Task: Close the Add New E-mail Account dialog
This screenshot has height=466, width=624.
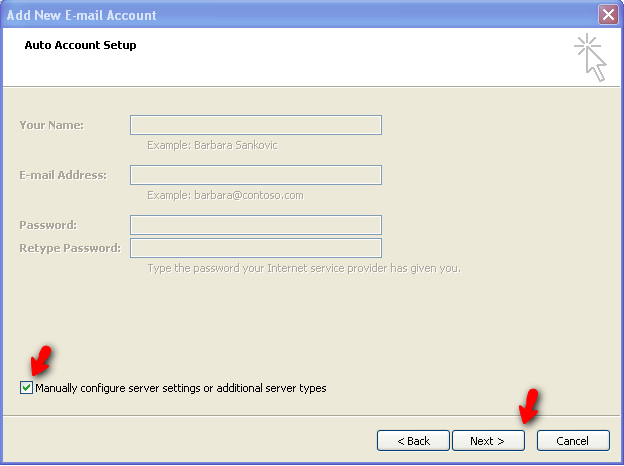Action: coord(607,15)
